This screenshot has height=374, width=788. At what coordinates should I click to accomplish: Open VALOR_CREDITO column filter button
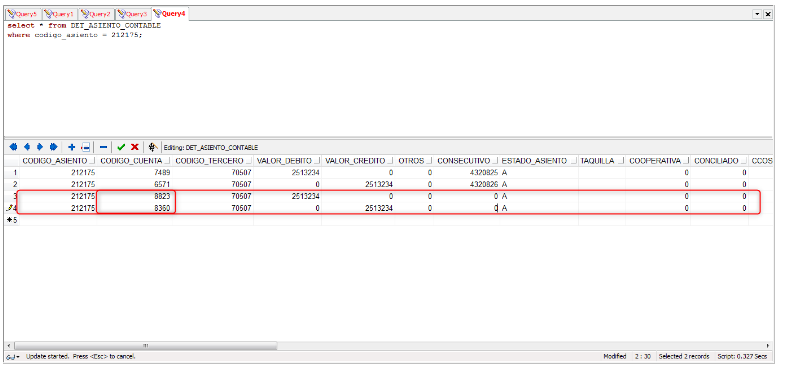[x=390, y=161]
